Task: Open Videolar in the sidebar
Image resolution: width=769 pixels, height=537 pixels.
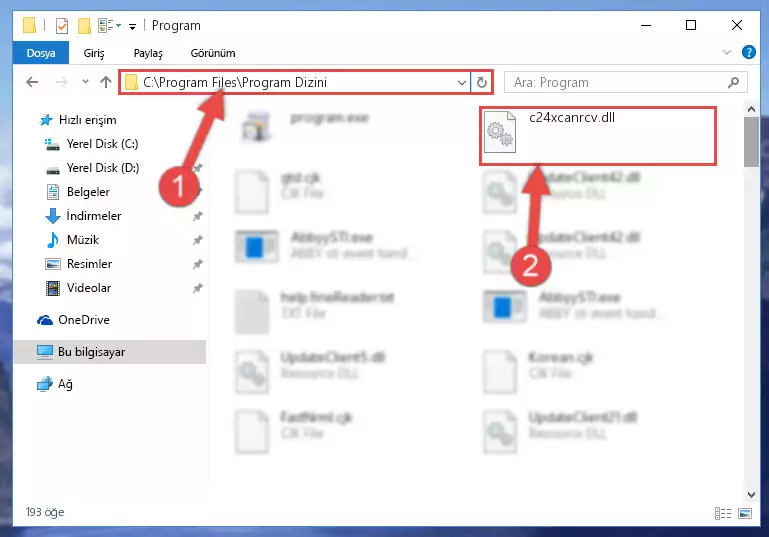Action: click(x=89, y=288)
